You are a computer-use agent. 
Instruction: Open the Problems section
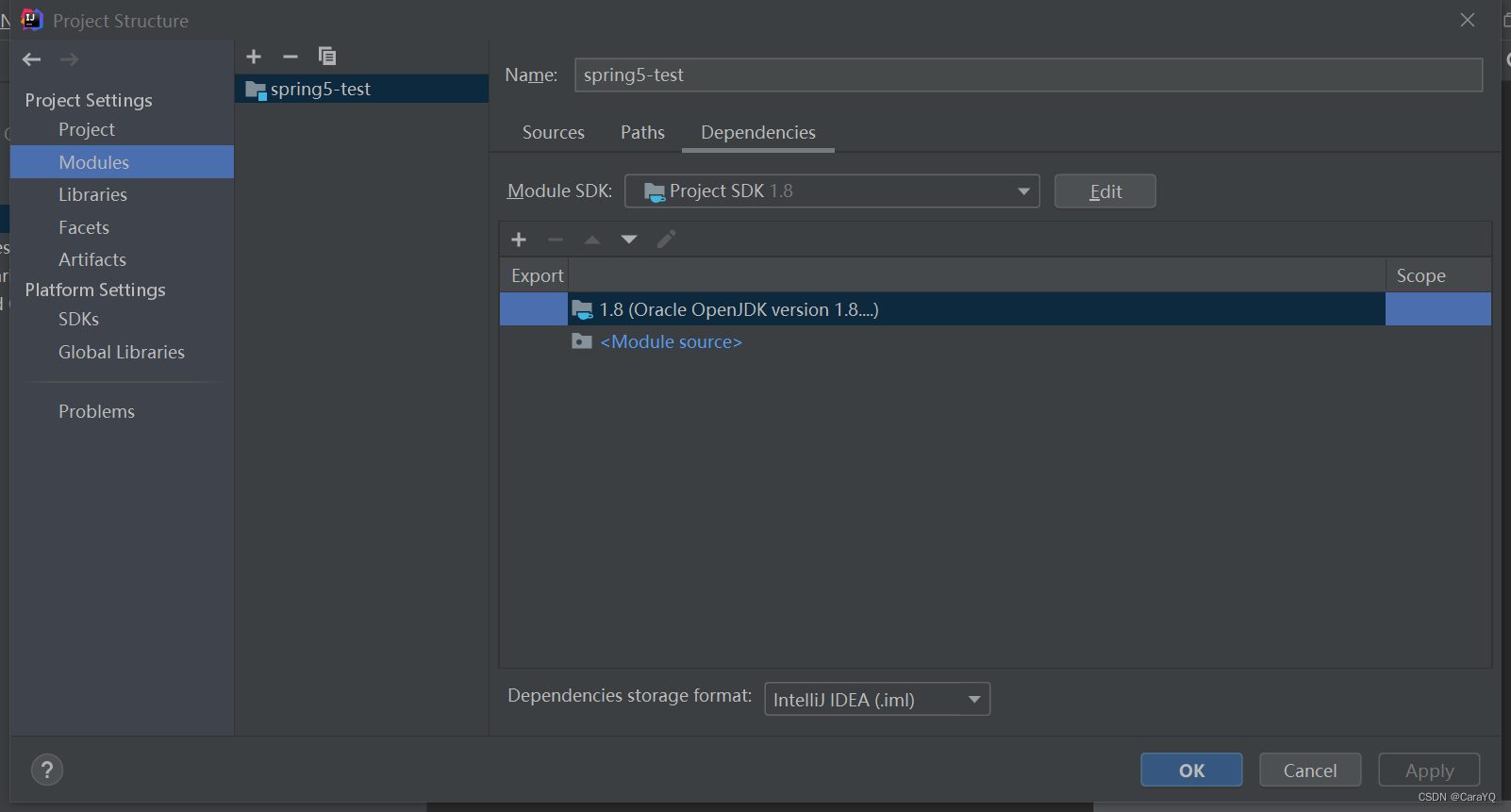96,411
